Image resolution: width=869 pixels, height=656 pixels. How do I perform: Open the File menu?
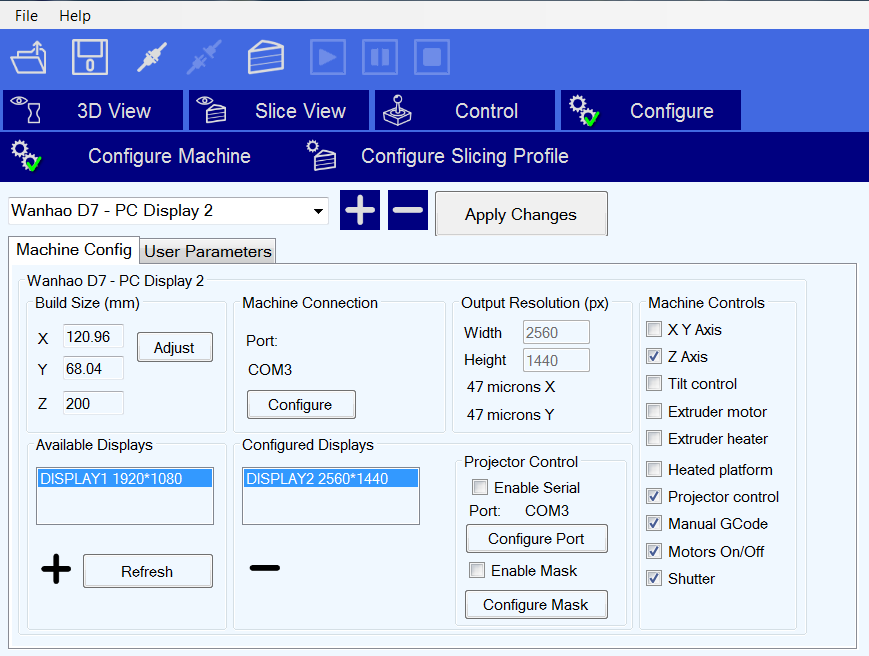[26, 16]
